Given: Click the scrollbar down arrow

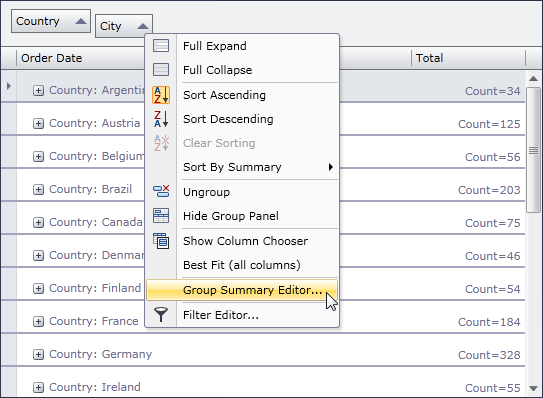Looking at the screenshot, I should [533, 388].
